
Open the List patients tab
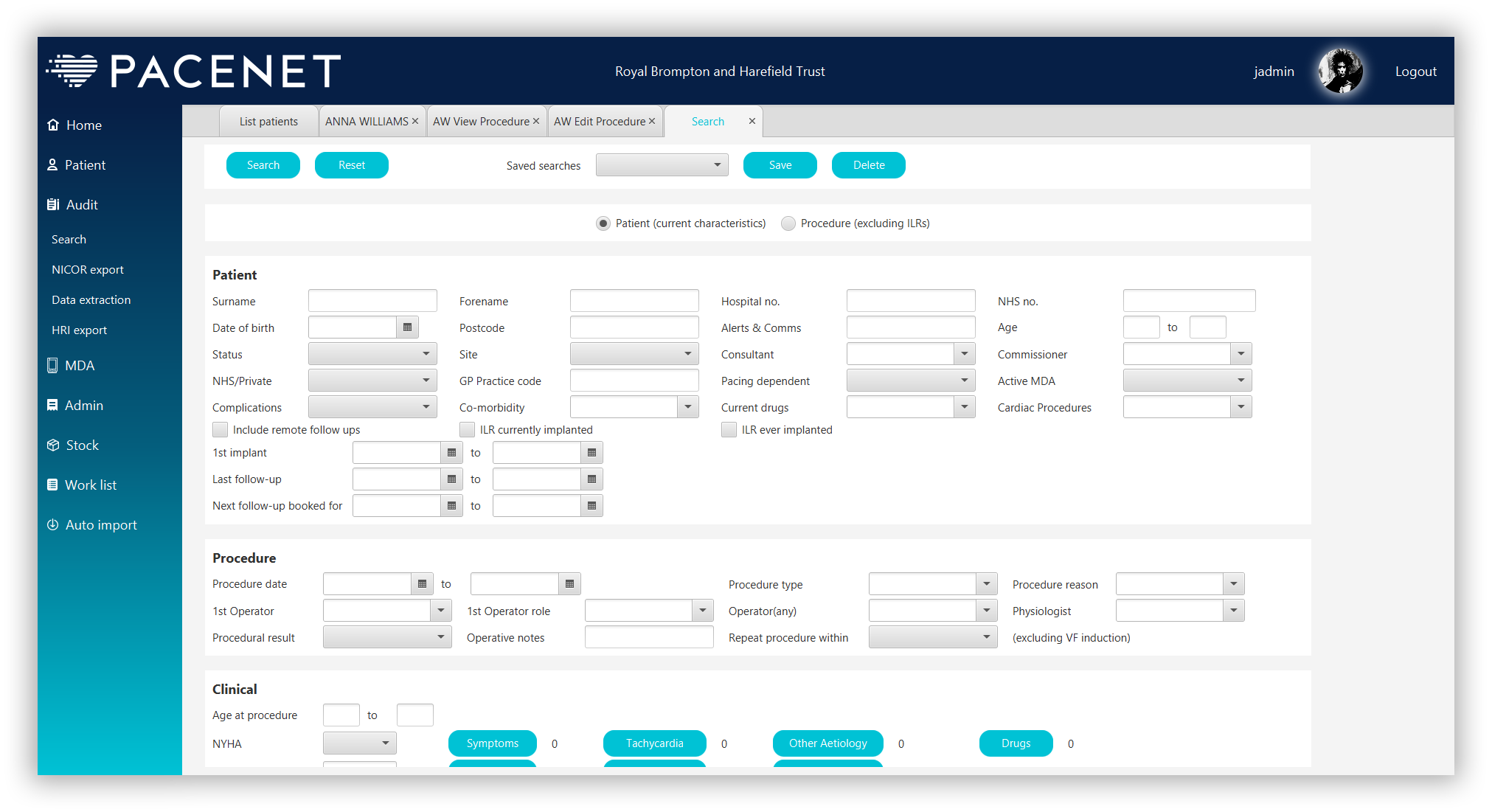point(268,122)
